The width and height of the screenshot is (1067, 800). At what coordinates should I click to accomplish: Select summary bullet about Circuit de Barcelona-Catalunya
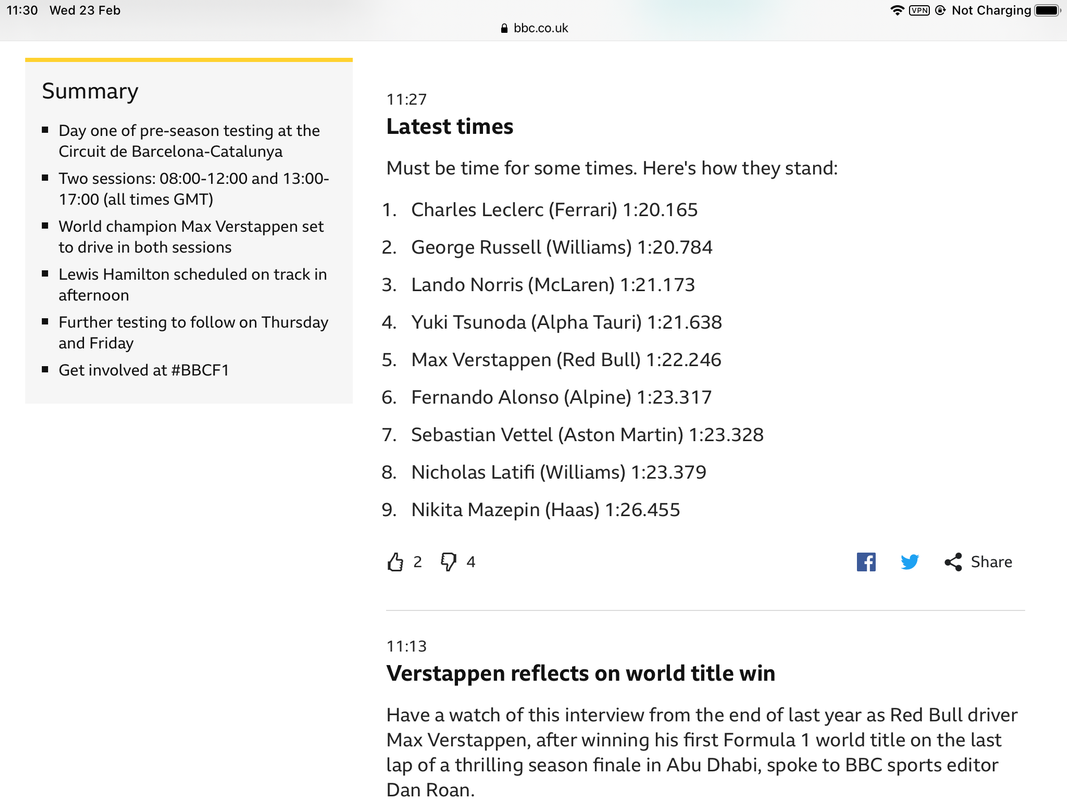(x=189, y=141)
